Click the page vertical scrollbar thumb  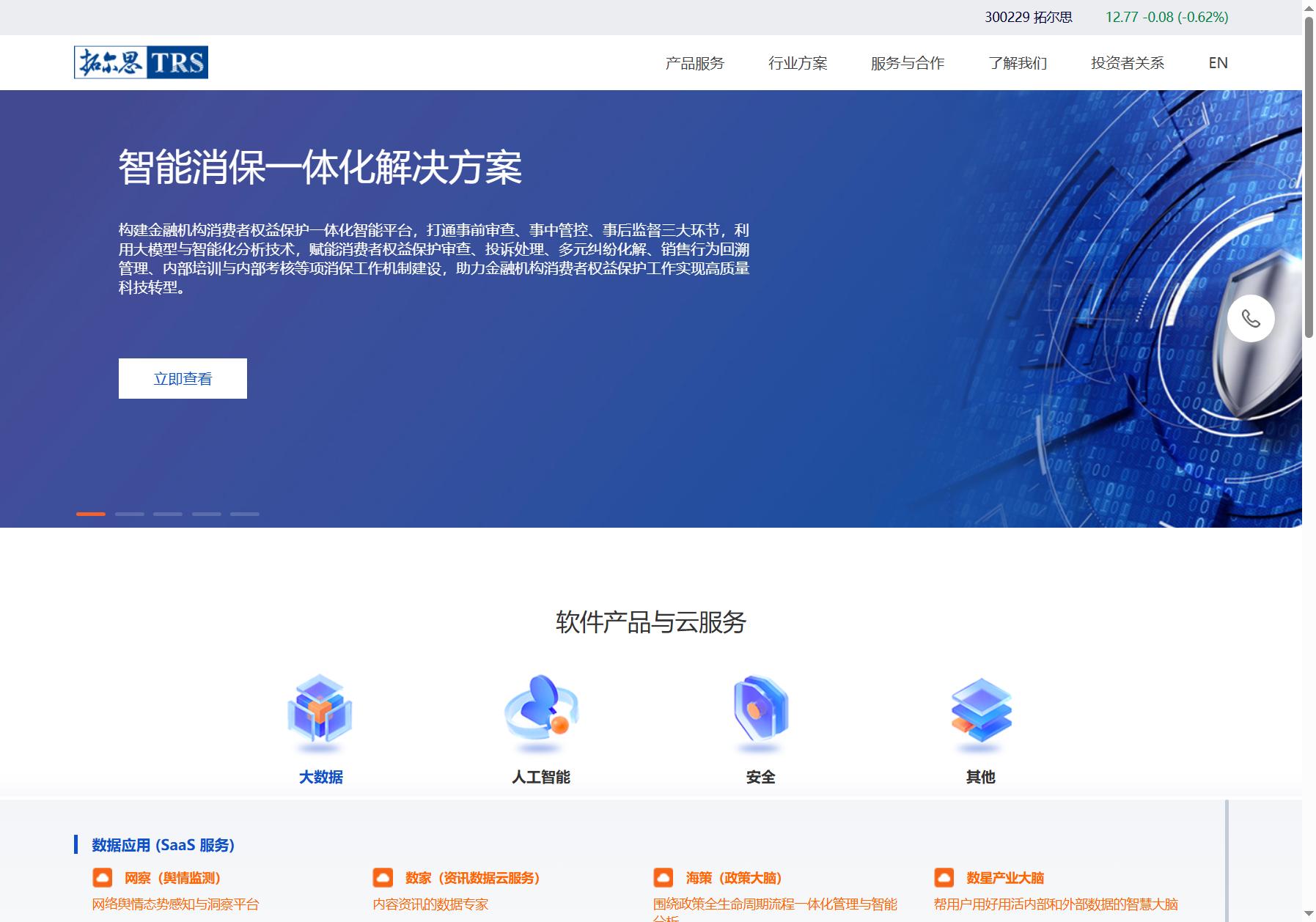point(1309,176)
